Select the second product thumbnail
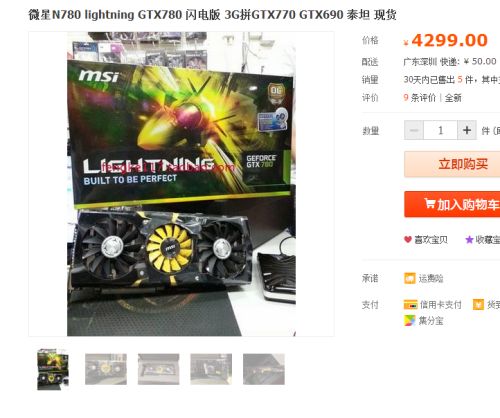The image size is (500, 418). coord(106,369)
